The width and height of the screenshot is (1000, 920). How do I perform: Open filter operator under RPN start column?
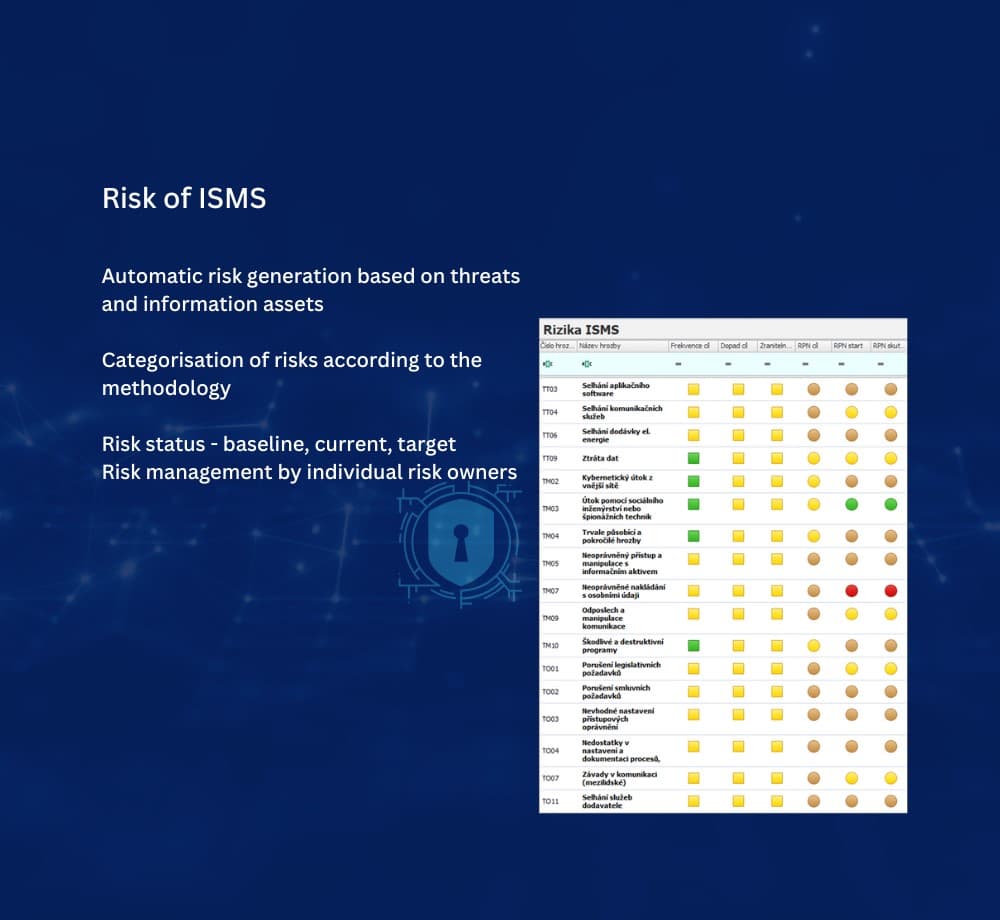(x=841, y=364)
